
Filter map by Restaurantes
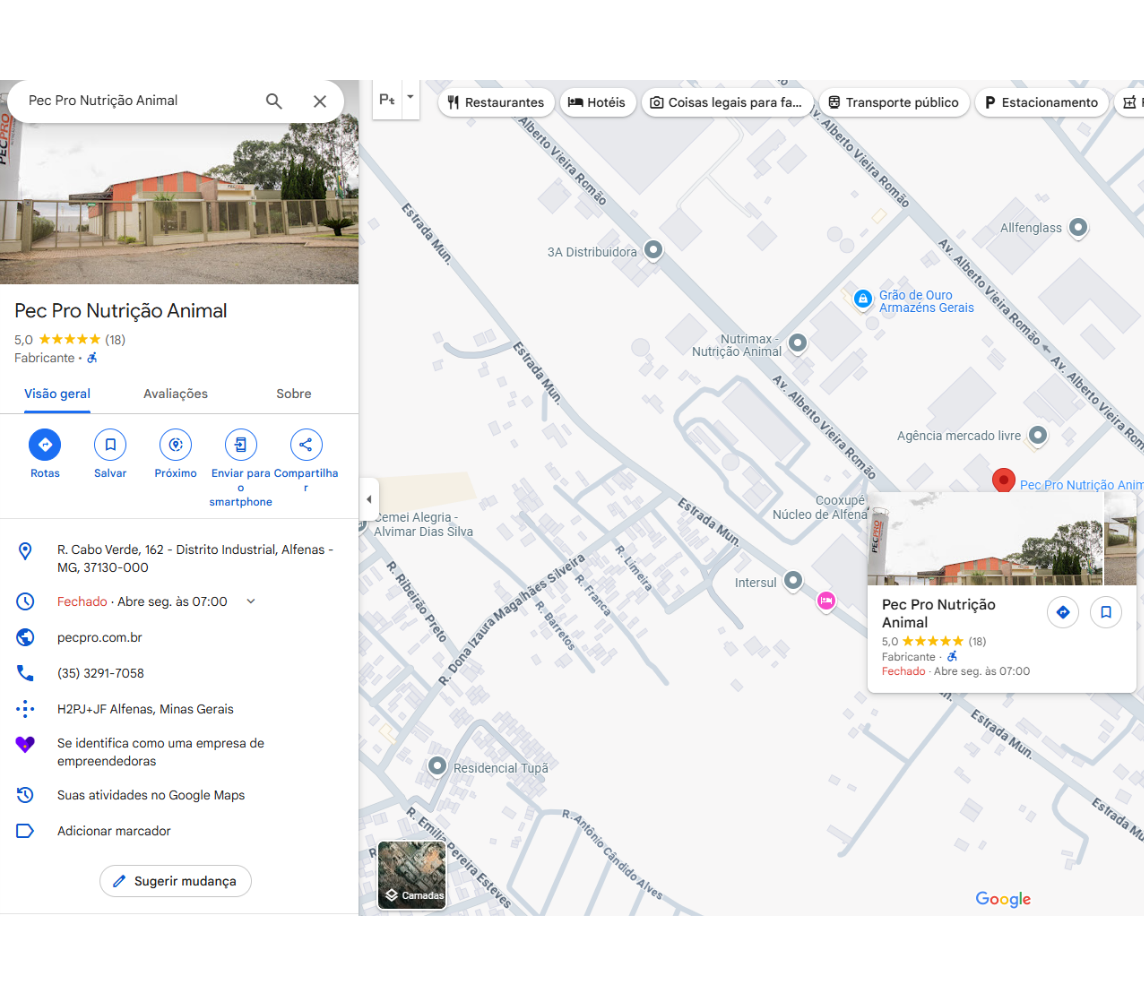[x=496, y=102]
